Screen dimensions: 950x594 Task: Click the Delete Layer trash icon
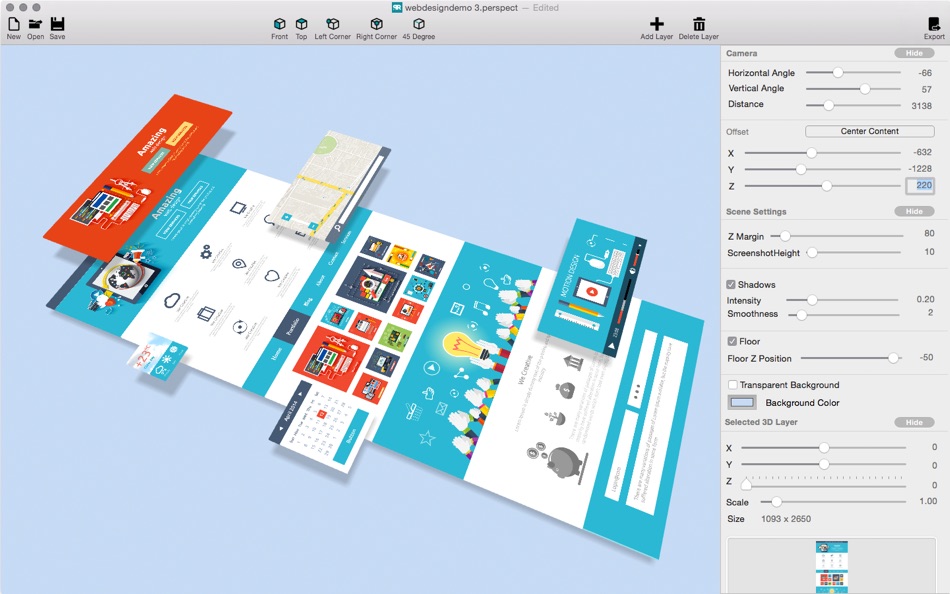click(x=699, y=24)
